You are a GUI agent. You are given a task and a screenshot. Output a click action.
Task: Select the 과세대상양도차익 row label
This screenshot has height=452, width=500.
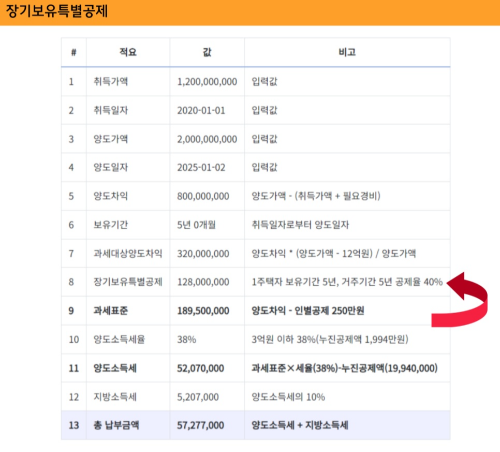(x=128, y=253)
